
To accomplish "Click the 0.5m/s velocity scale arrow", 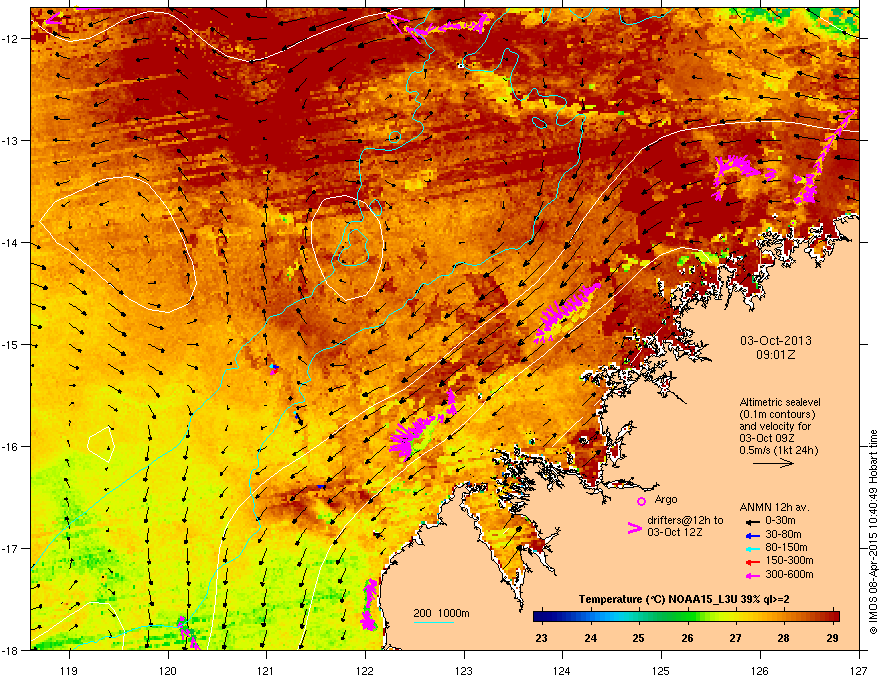I will tap(773, 463).
